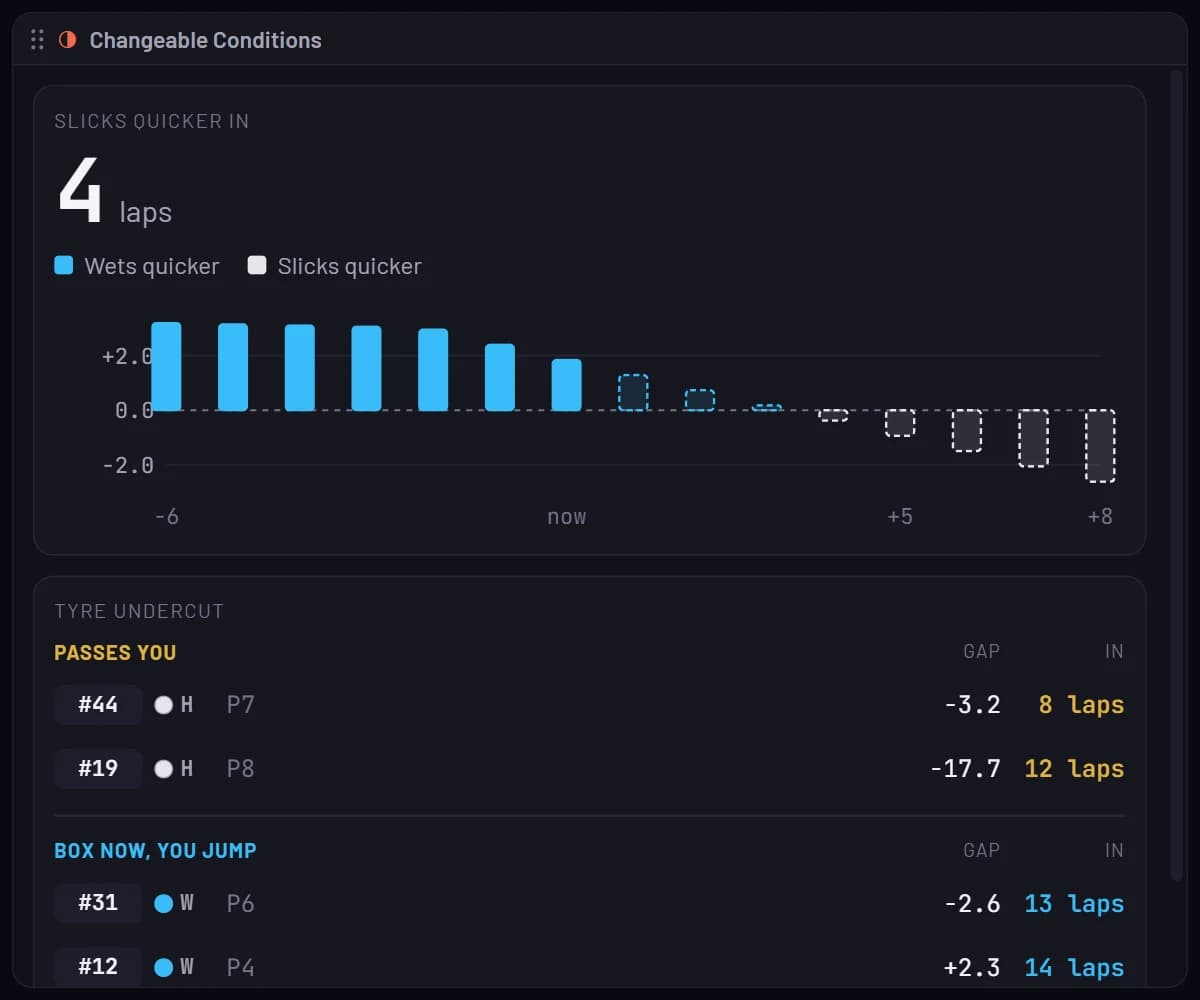This screenshot has width=1200, height=1000.
Task: Select the forecast bar above the +8 label
Action: coord(1100,446)
